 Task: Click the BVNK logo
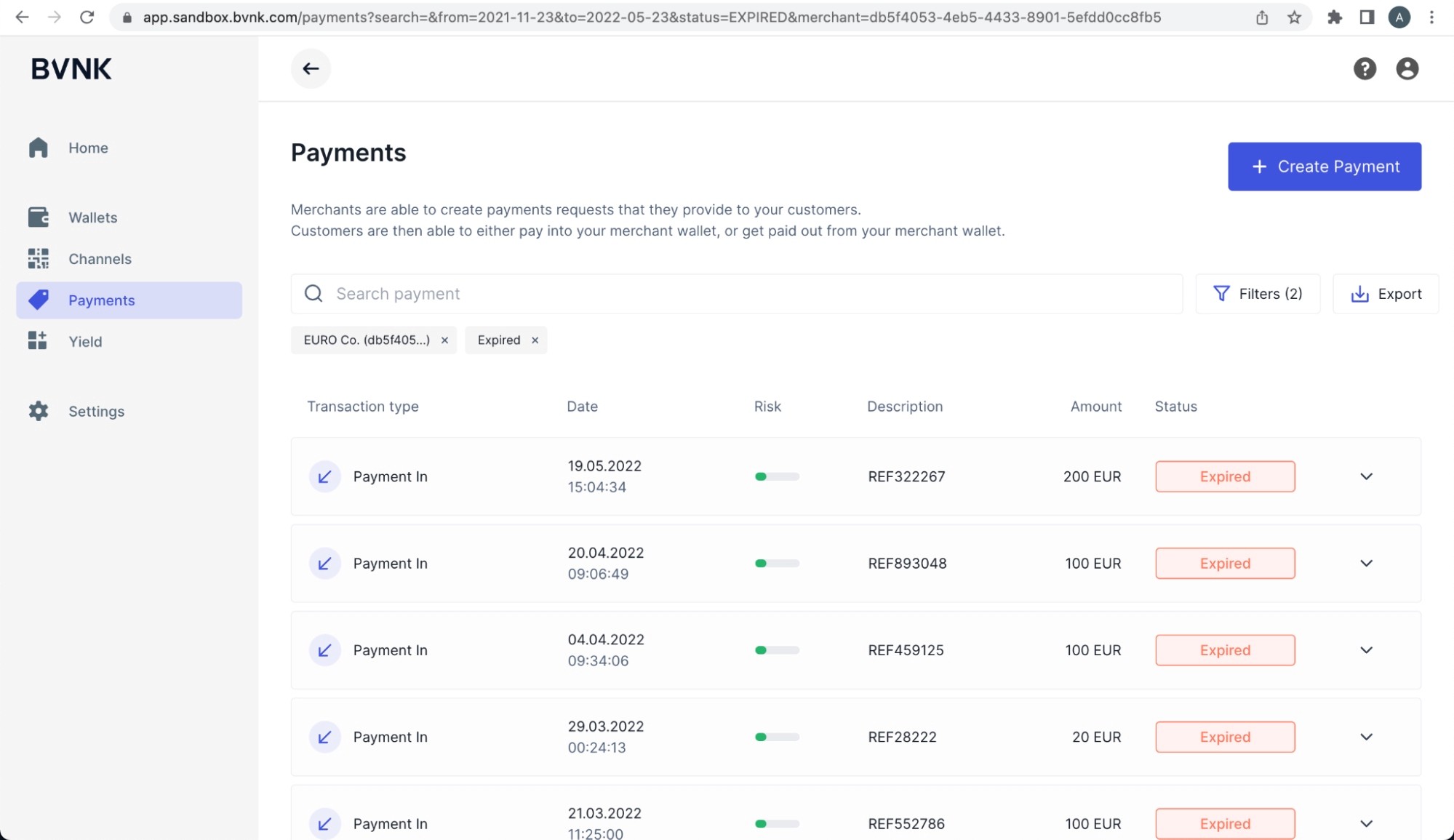pos(71,69)
